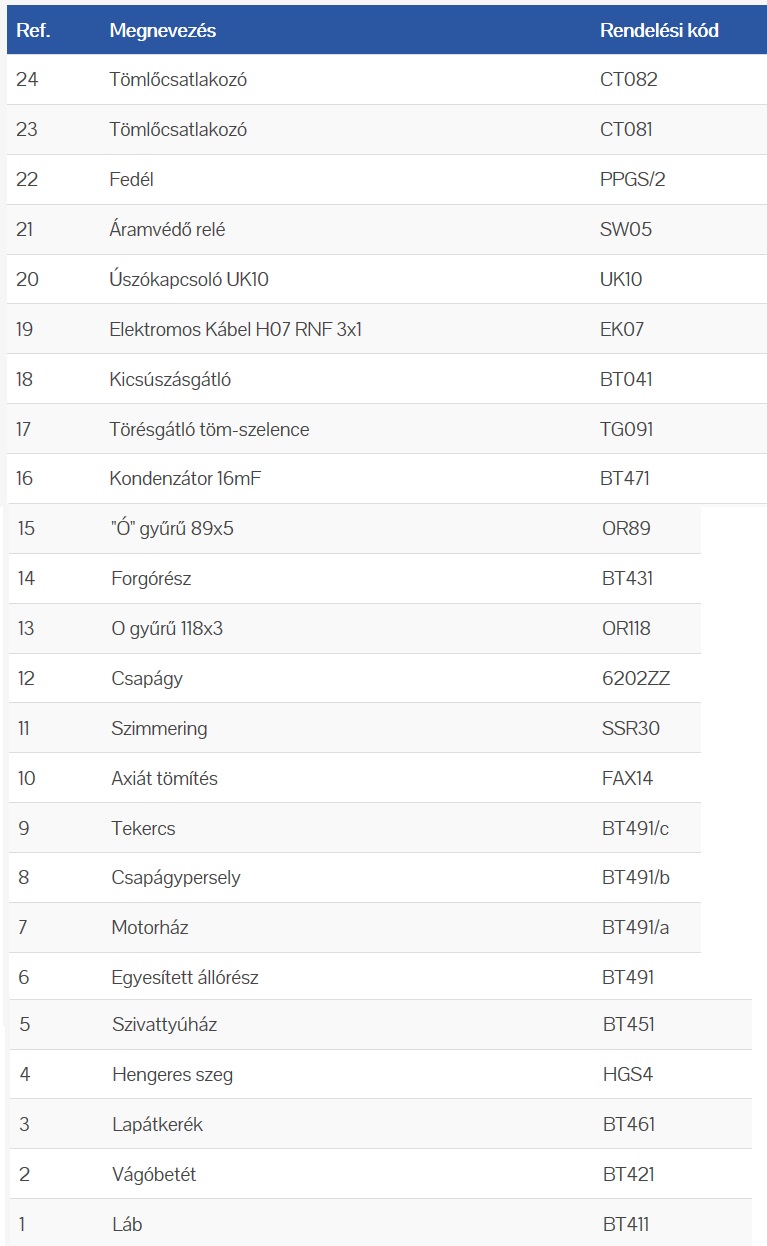Click the 'Motorház' part name
This screenshot has width=767, height=1246.
tap(150, 927)
